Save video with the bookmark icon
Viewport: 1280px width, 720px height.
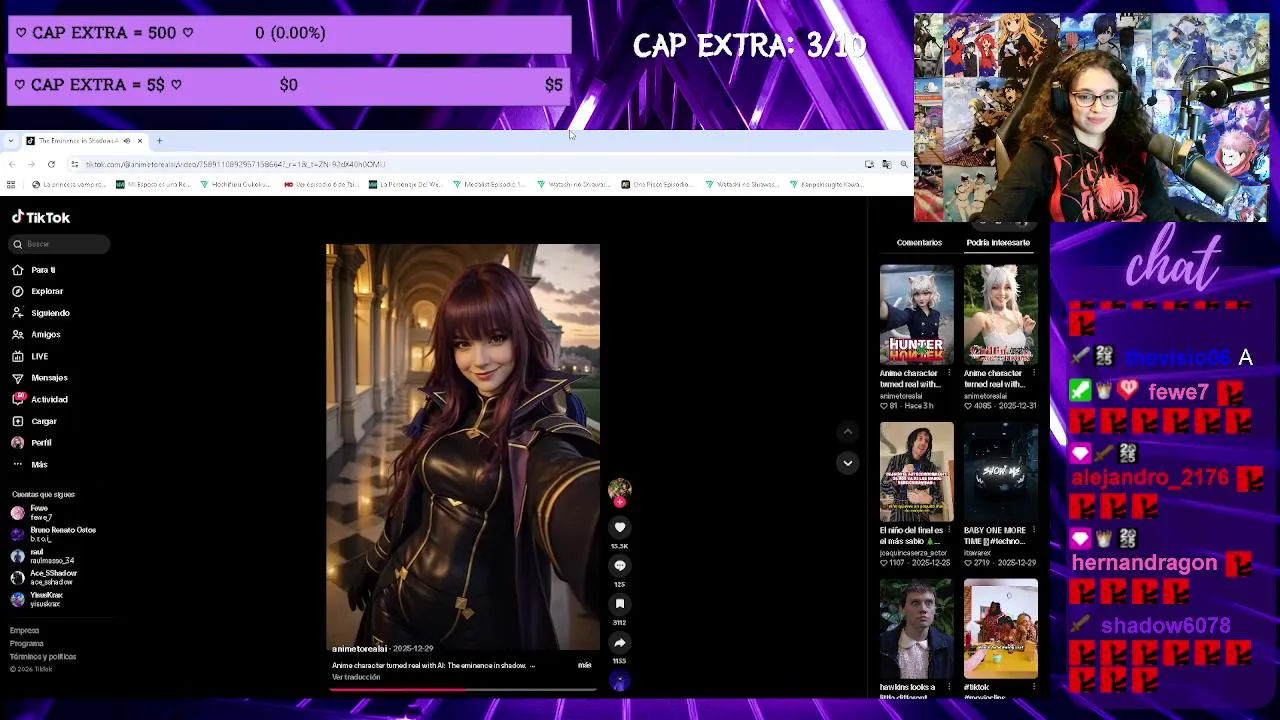click(x=619, y=604)
